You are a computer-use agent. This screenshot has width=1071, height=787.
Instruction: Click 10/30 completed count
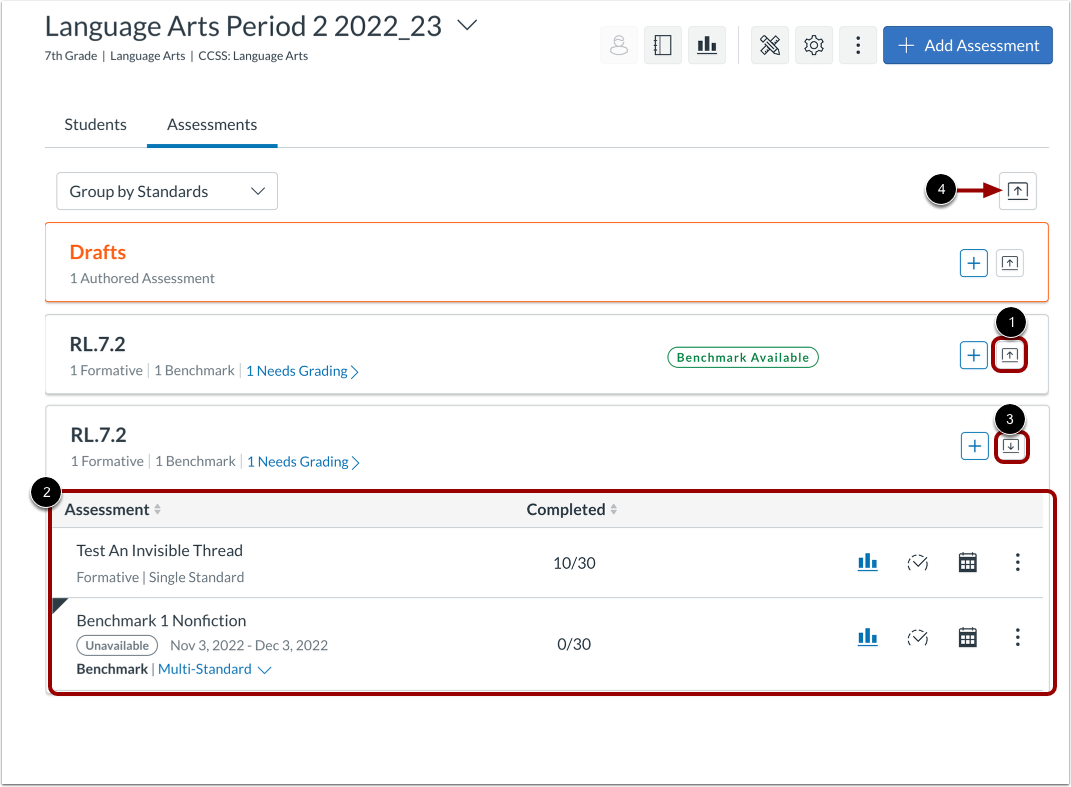point(574,563)
